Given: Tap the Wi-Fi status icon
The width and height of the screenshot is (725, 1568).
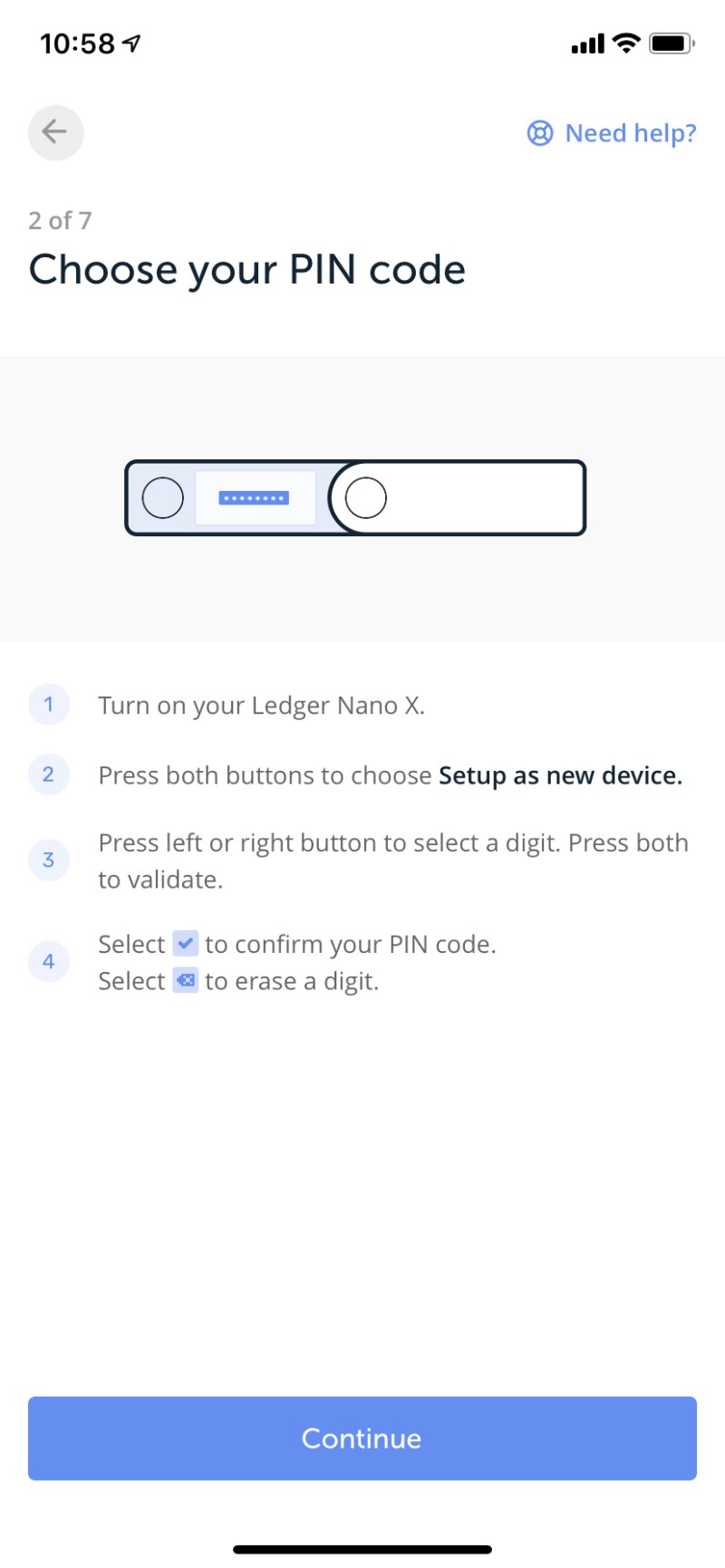Looking at the screenshot, I should coord(625,43).
